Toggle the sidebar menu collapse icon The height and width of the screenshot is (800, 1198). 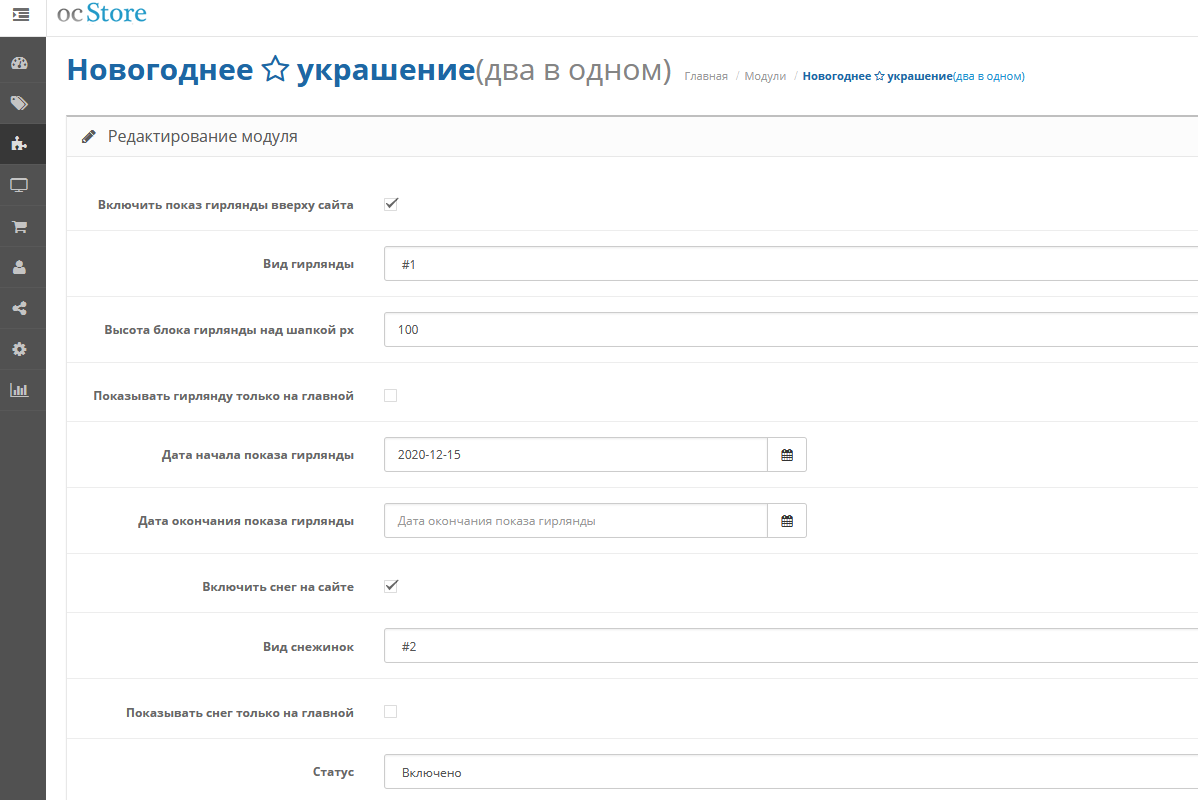pos(21,15)
